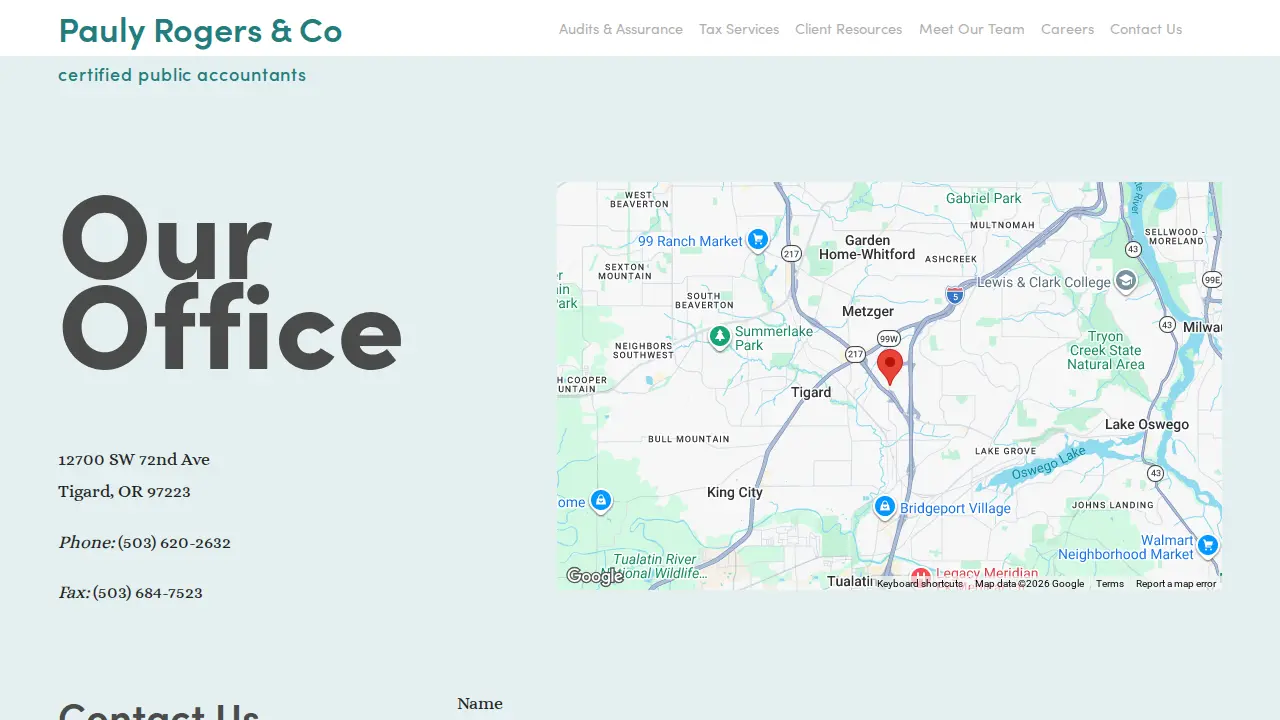This screenshot has width=1280, height=720.
Task: Visit the Careers page
Action: click(x=1067, y=29)
